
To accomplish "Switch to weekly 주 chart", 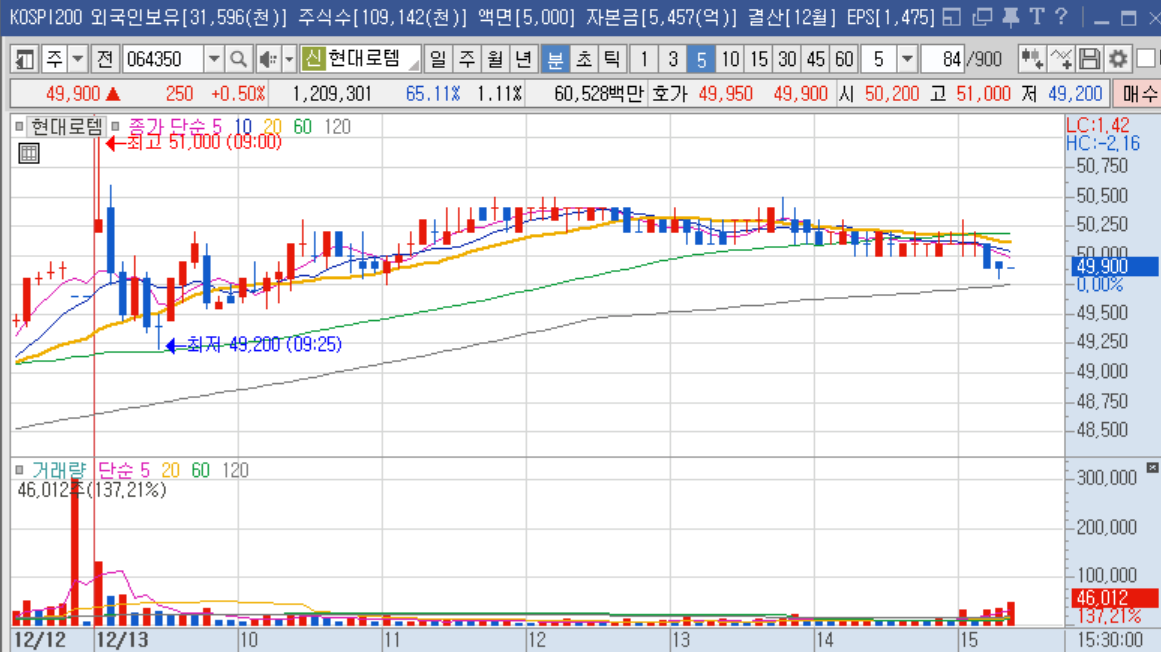I will 466,59.
